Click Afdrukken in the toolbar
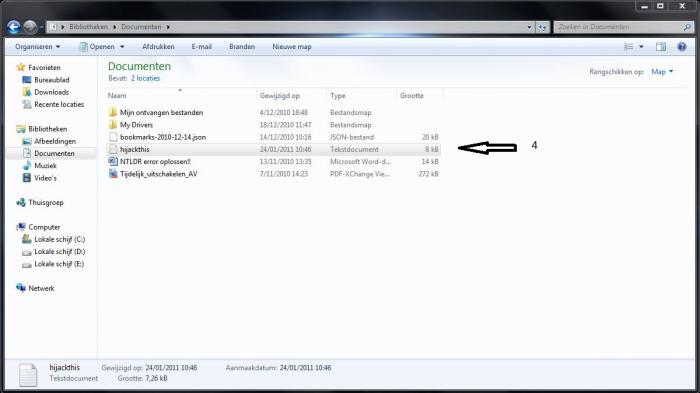This screenshot has height=393, width=700. (x=158, y=46)
